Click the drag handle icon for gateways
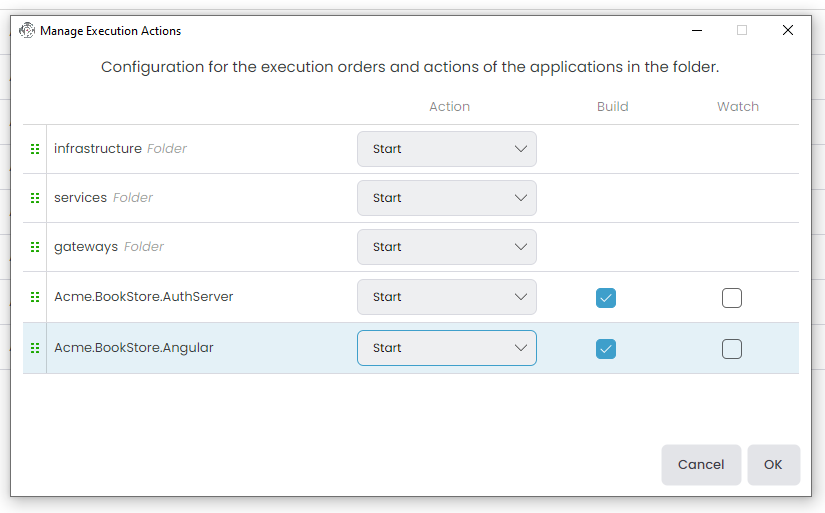The image size is (825, 513). 35,247
